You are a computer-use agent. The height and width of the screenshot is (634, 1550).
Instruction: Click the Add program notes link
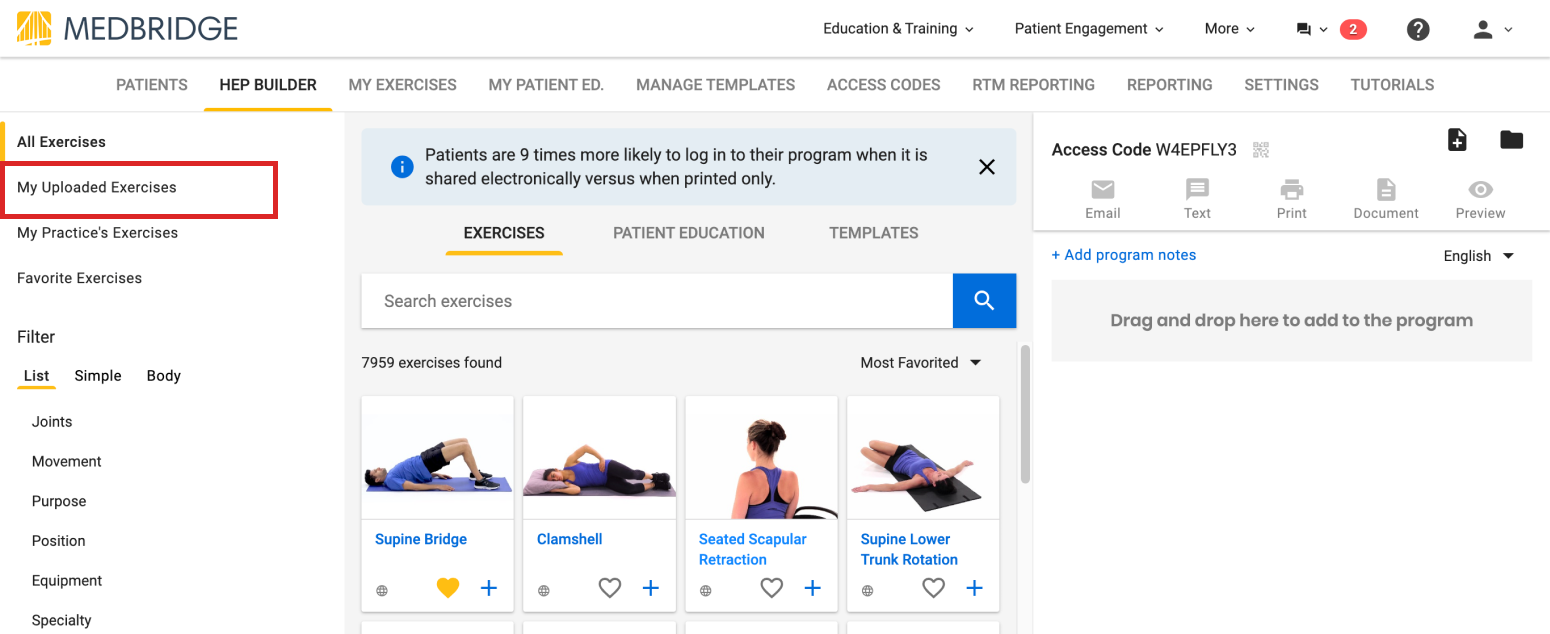(1124, 255)
